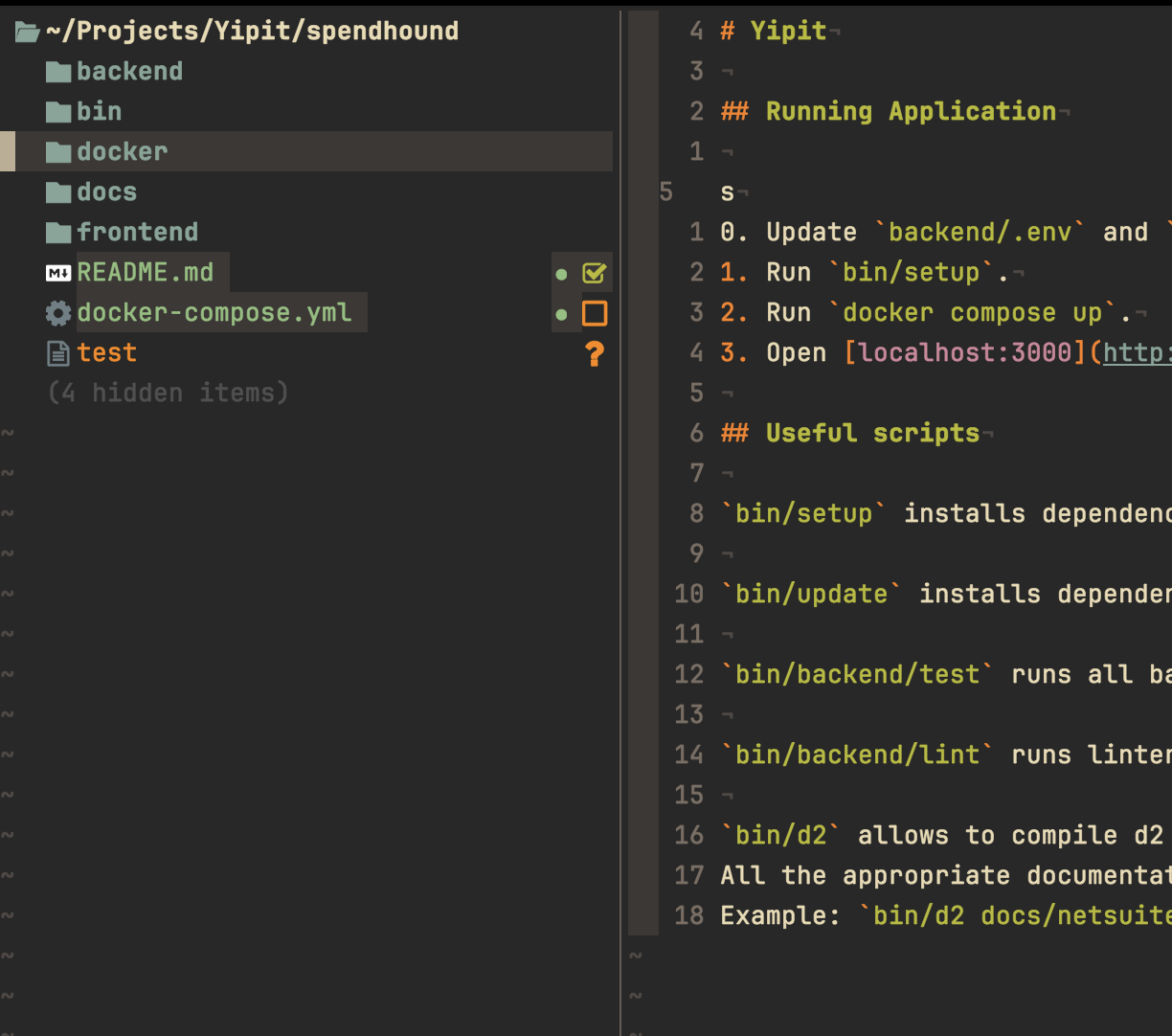The image size is (1172, 1036).
Task: Click the folder icon next to docs
Action: point(60,191)
